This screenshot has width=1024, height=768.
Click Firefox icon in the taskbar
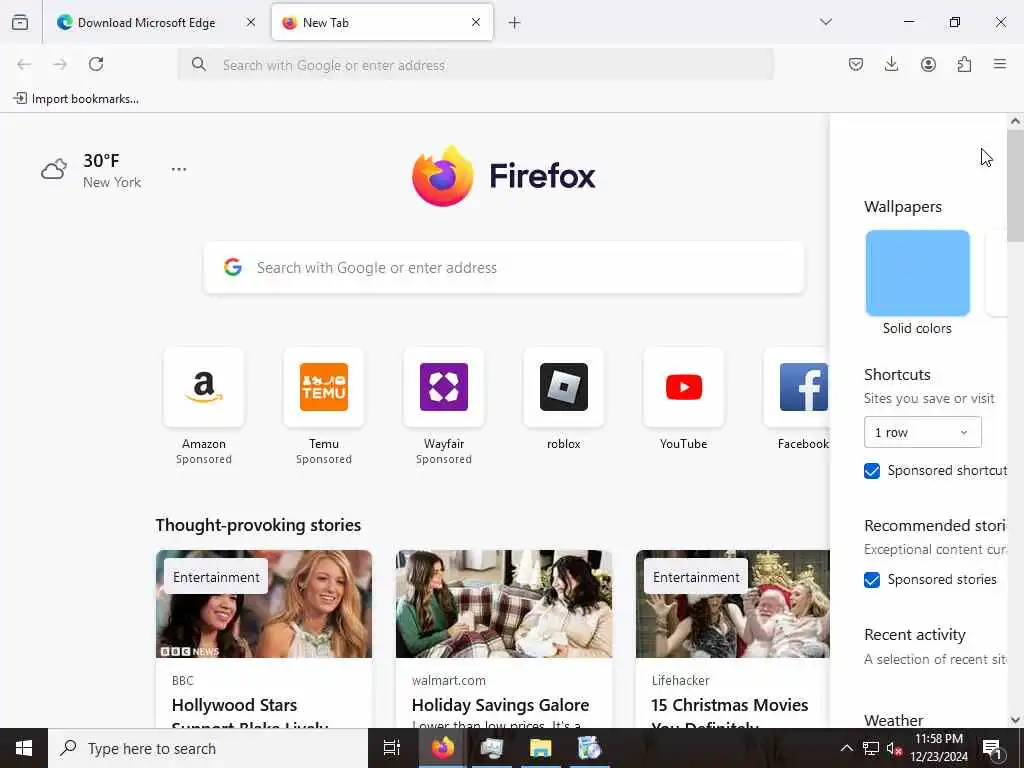(x=442, y=748)
